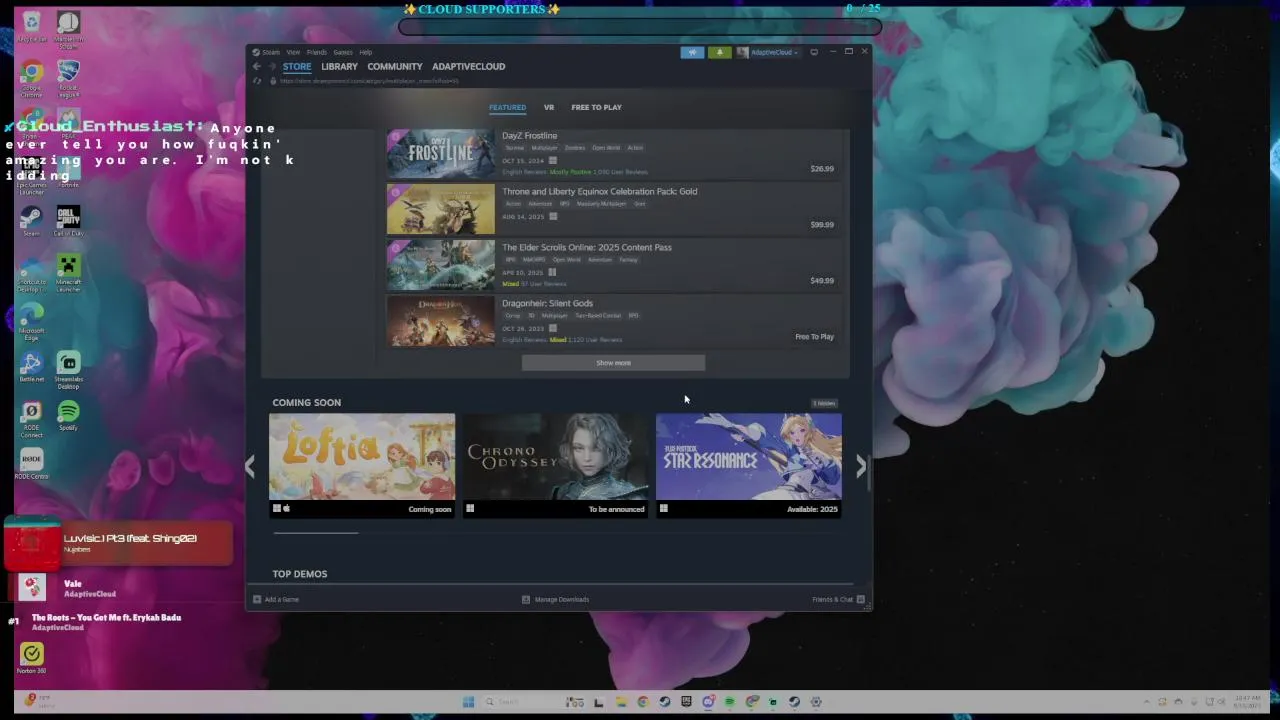Click Add a Game at bottom

tap(276, 600)
